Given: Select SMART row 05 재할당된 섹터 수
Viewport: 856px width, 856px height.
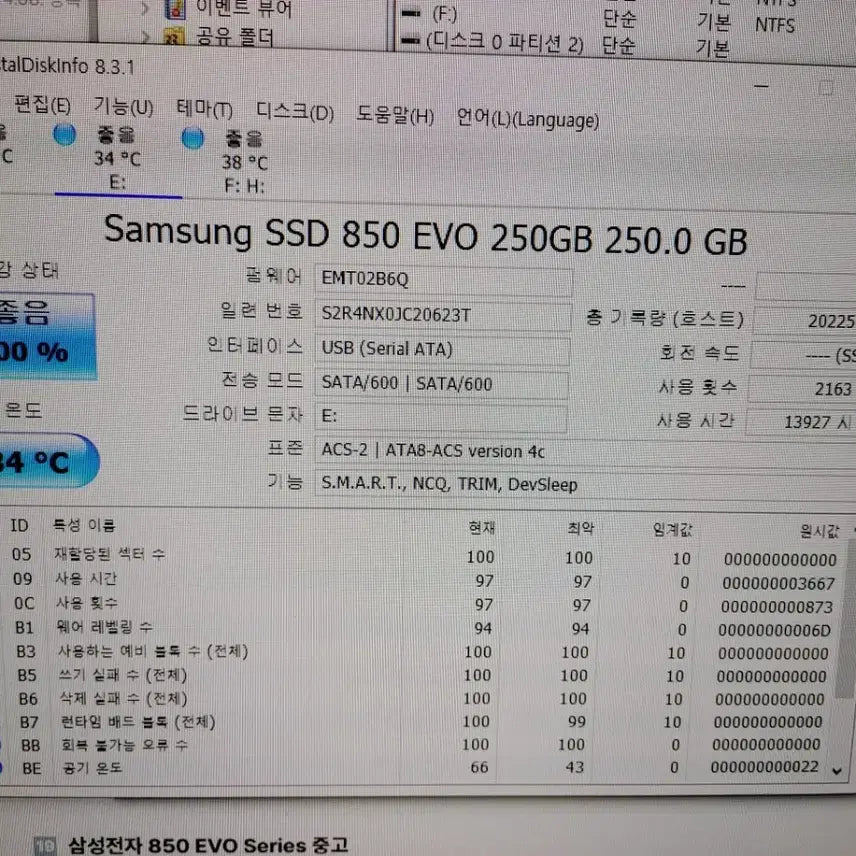Looking at the screenshot, I should click(424, 556).
